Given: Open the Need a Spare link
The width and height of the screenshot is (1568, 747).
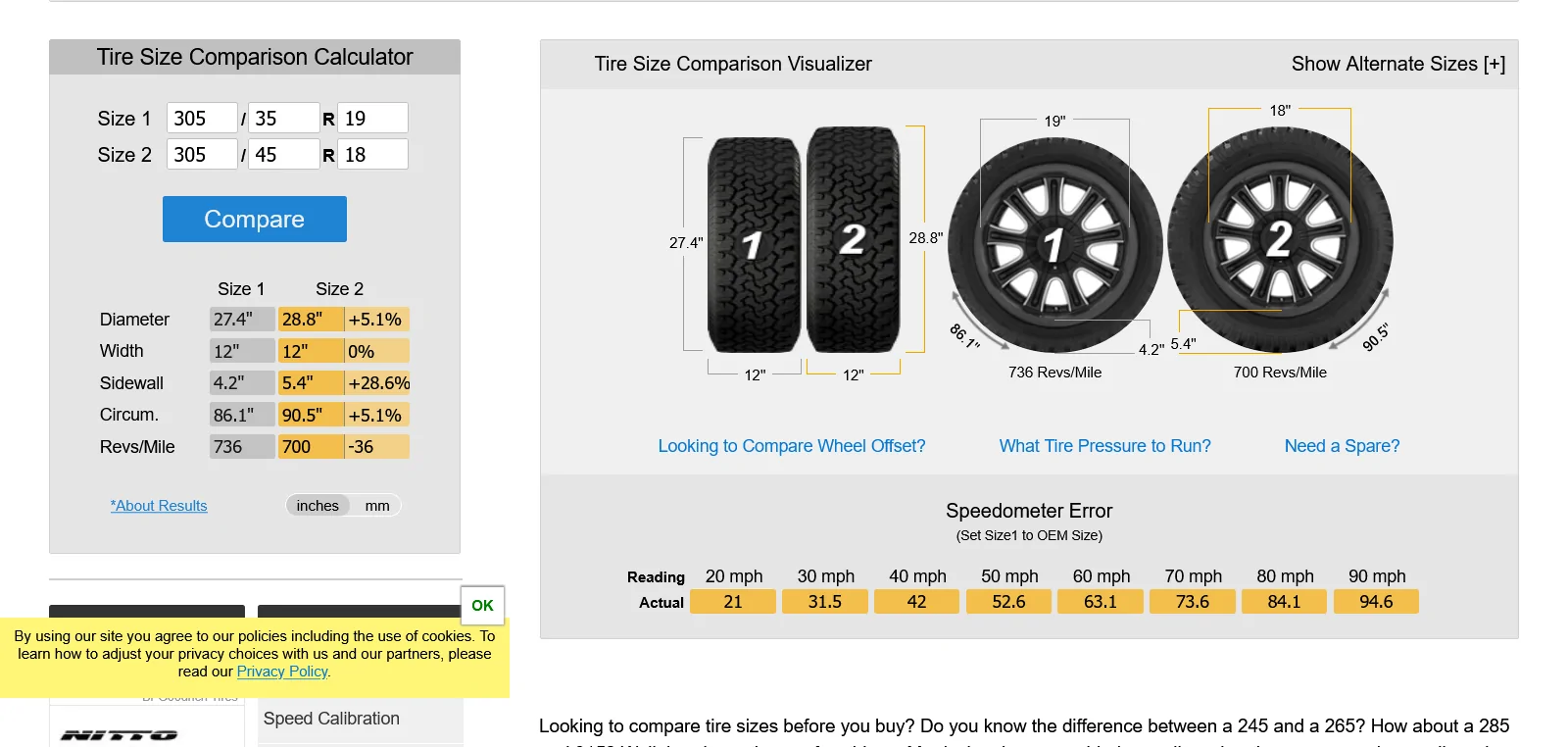Looking at the screenshot, I should pyautogui.click(x=1342, y=446).
